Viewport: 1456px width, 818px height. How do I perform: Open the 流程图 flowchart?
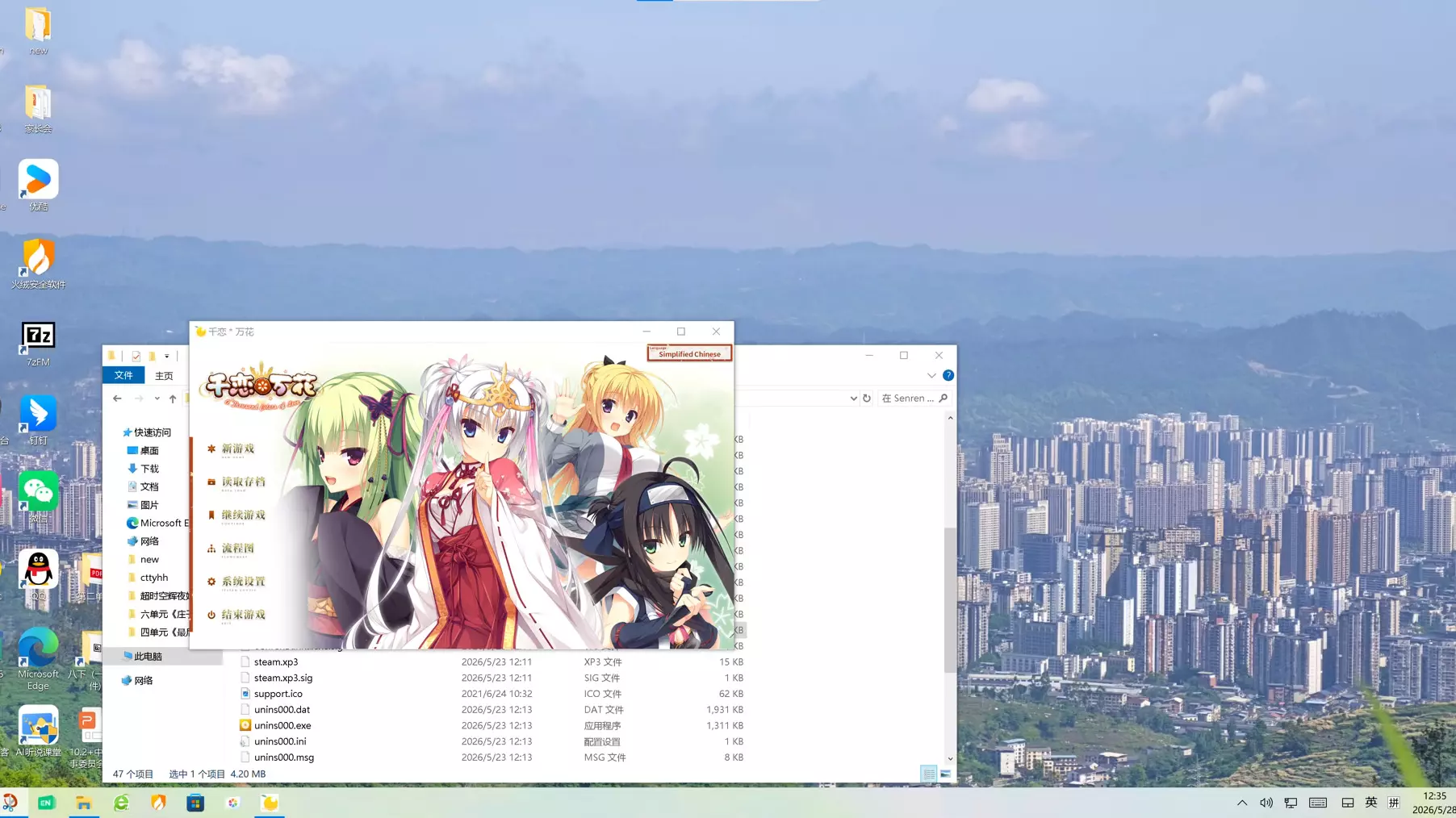tap(231, 549)
